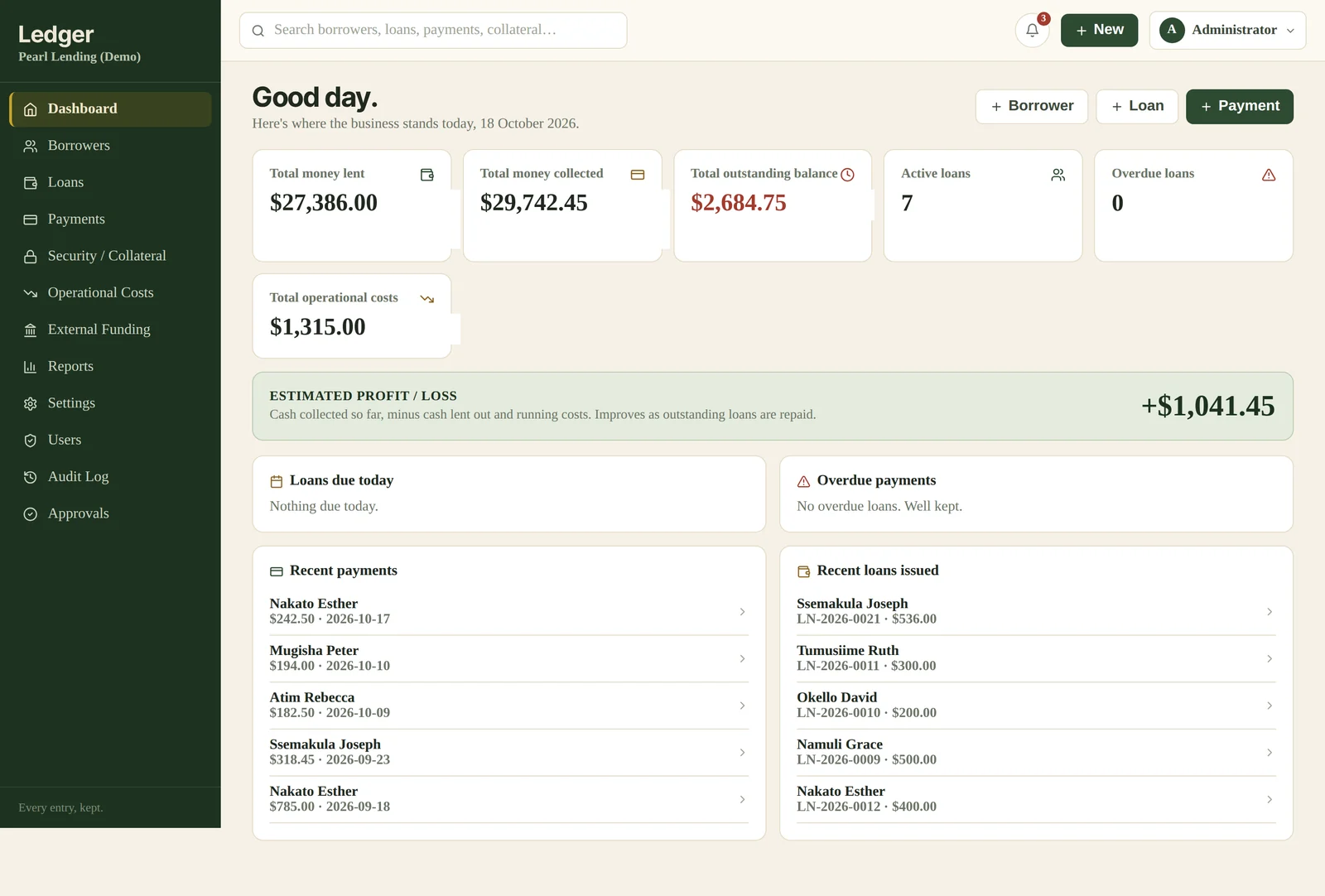
Task: Click the gear icon for Settings
Action: (31, 404)
